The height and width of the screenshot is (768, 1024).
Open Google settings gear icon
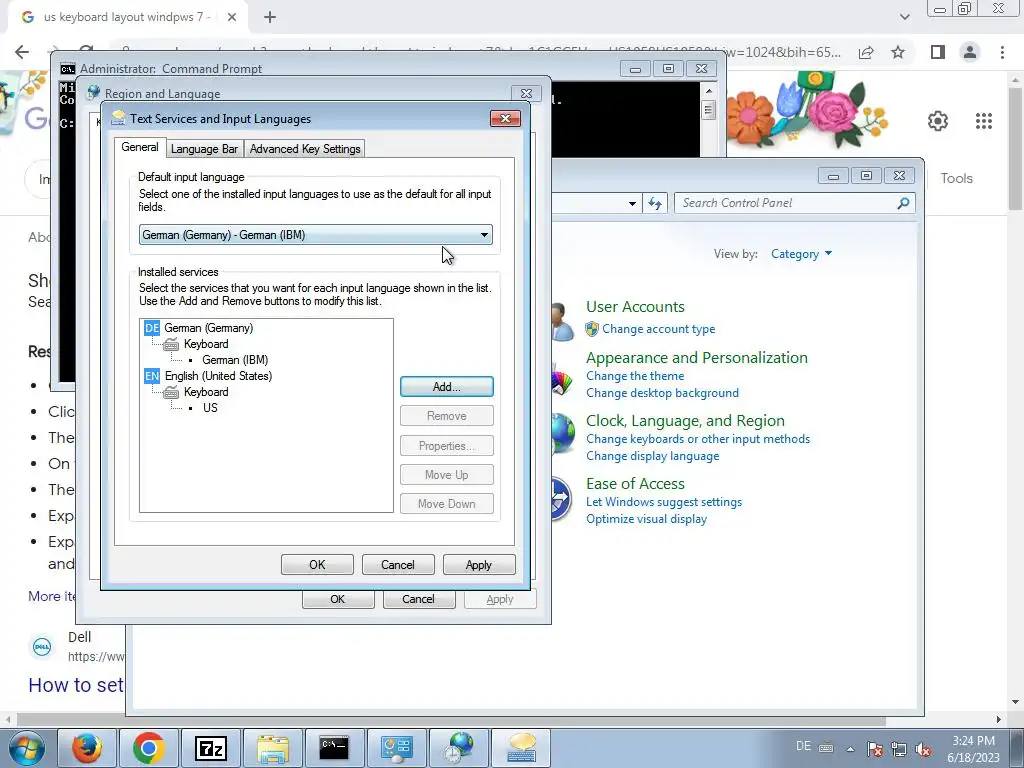[x=938, y=121]
